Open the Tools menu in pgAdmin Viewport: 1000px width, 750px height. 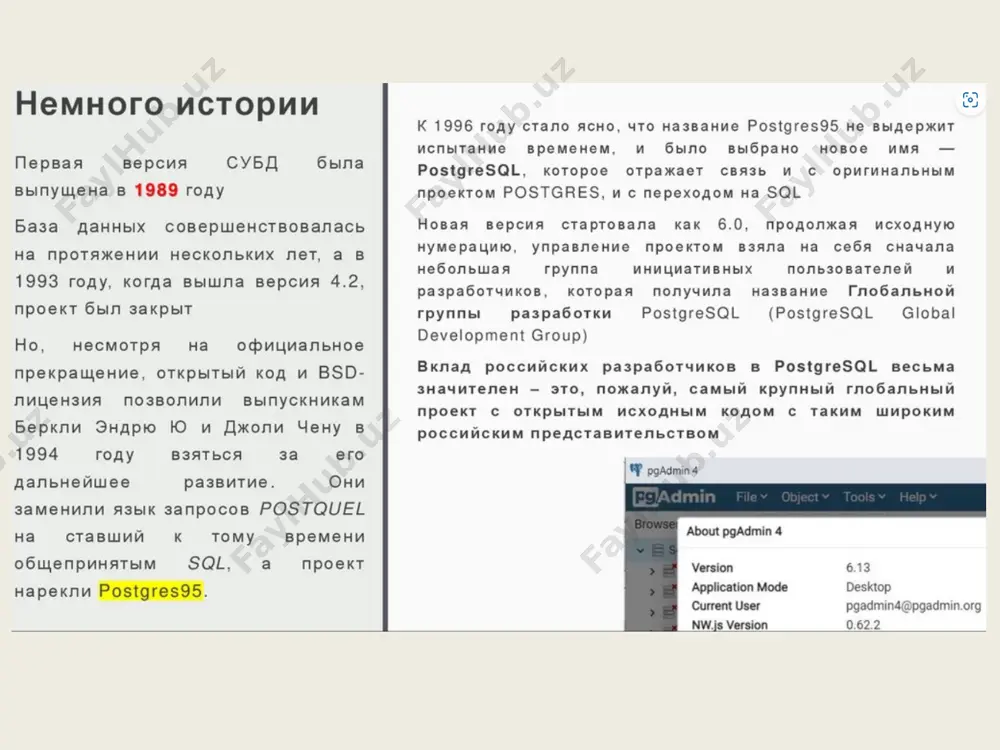(x=864, y=497)
